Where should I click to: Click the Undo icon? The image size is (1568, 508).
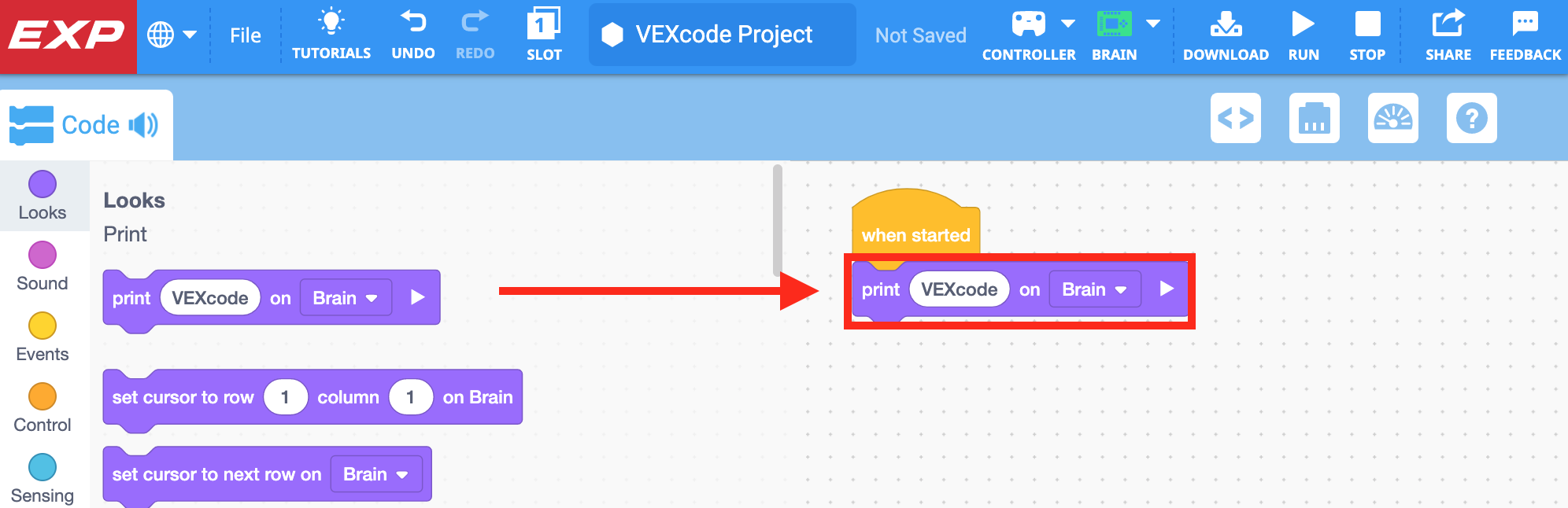click(x=412, y=22)
